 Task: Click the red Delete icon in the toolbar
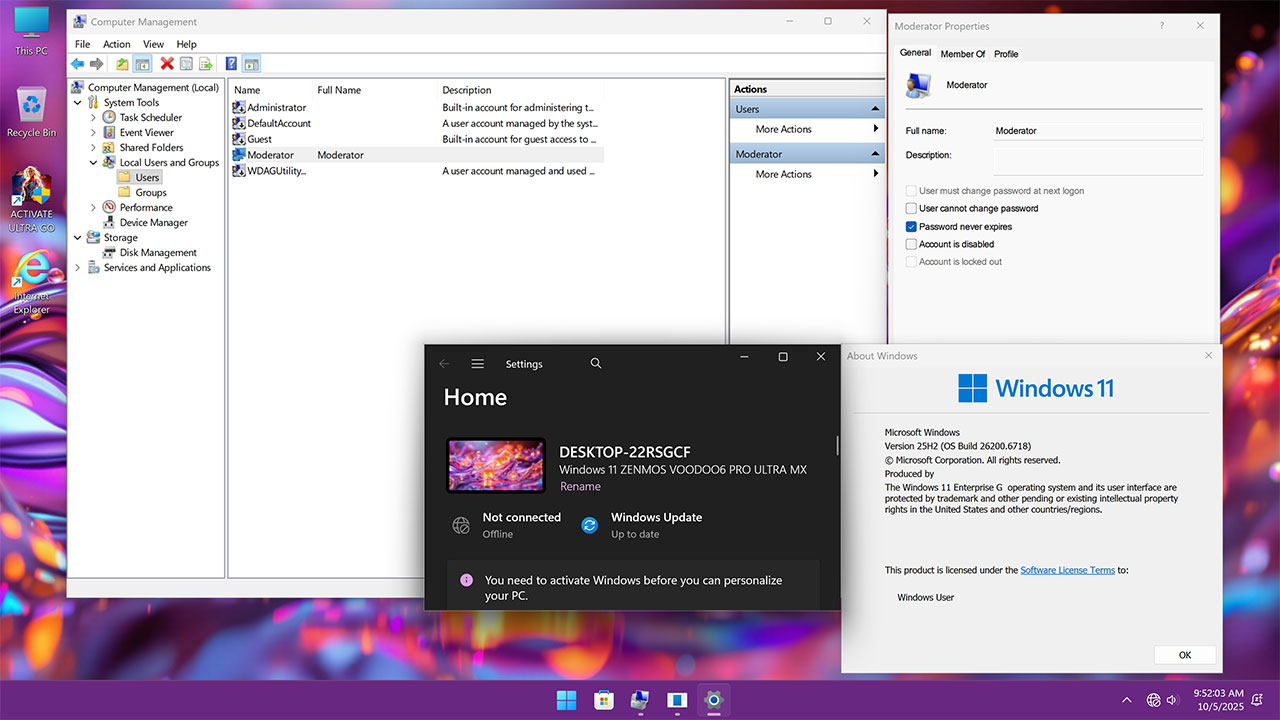(x=167, y=64)
